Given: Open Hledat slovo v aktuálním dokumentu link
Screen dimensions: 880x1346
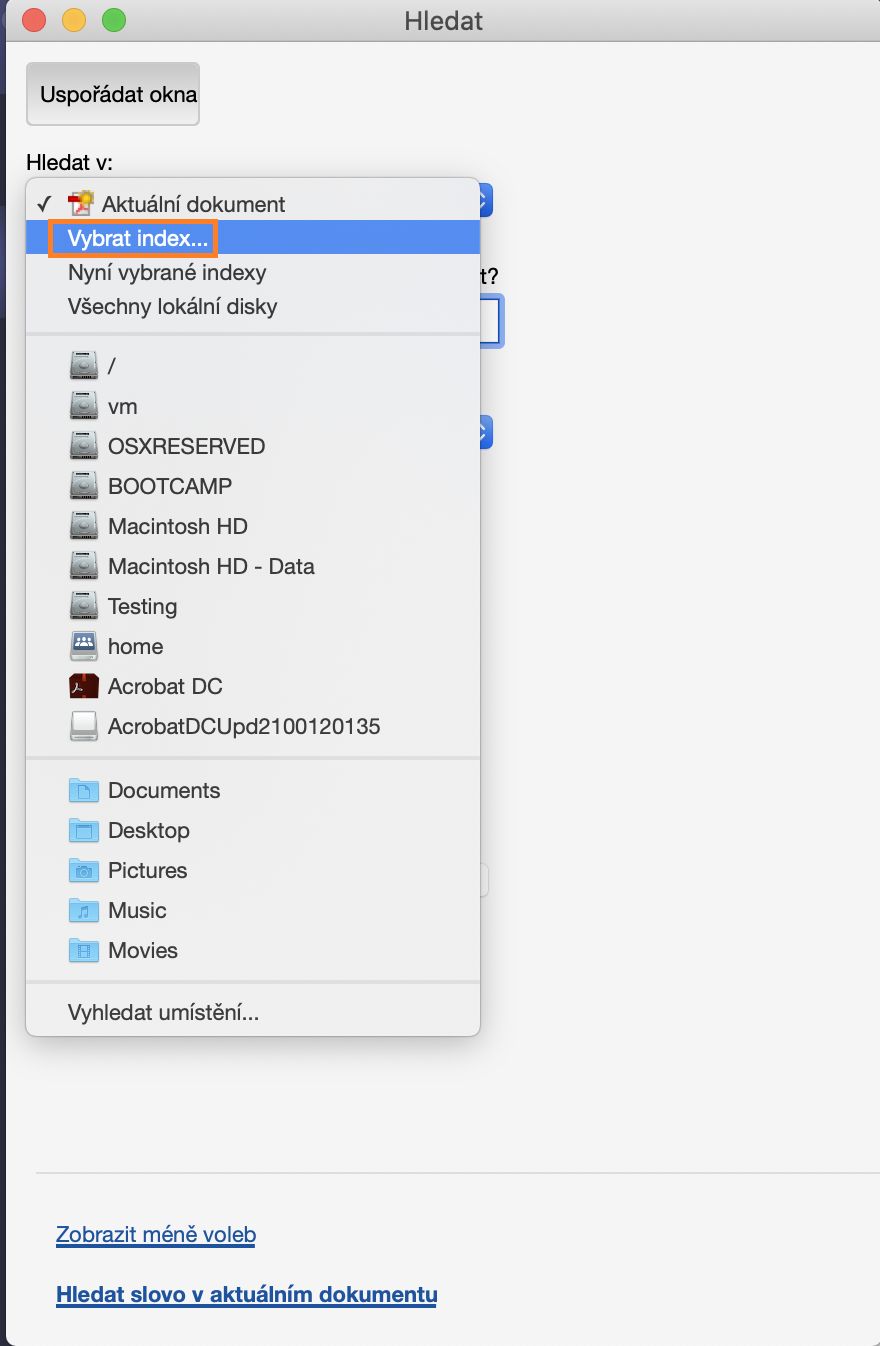Looking at the screenshot, I should click(x=246, y=1295).
